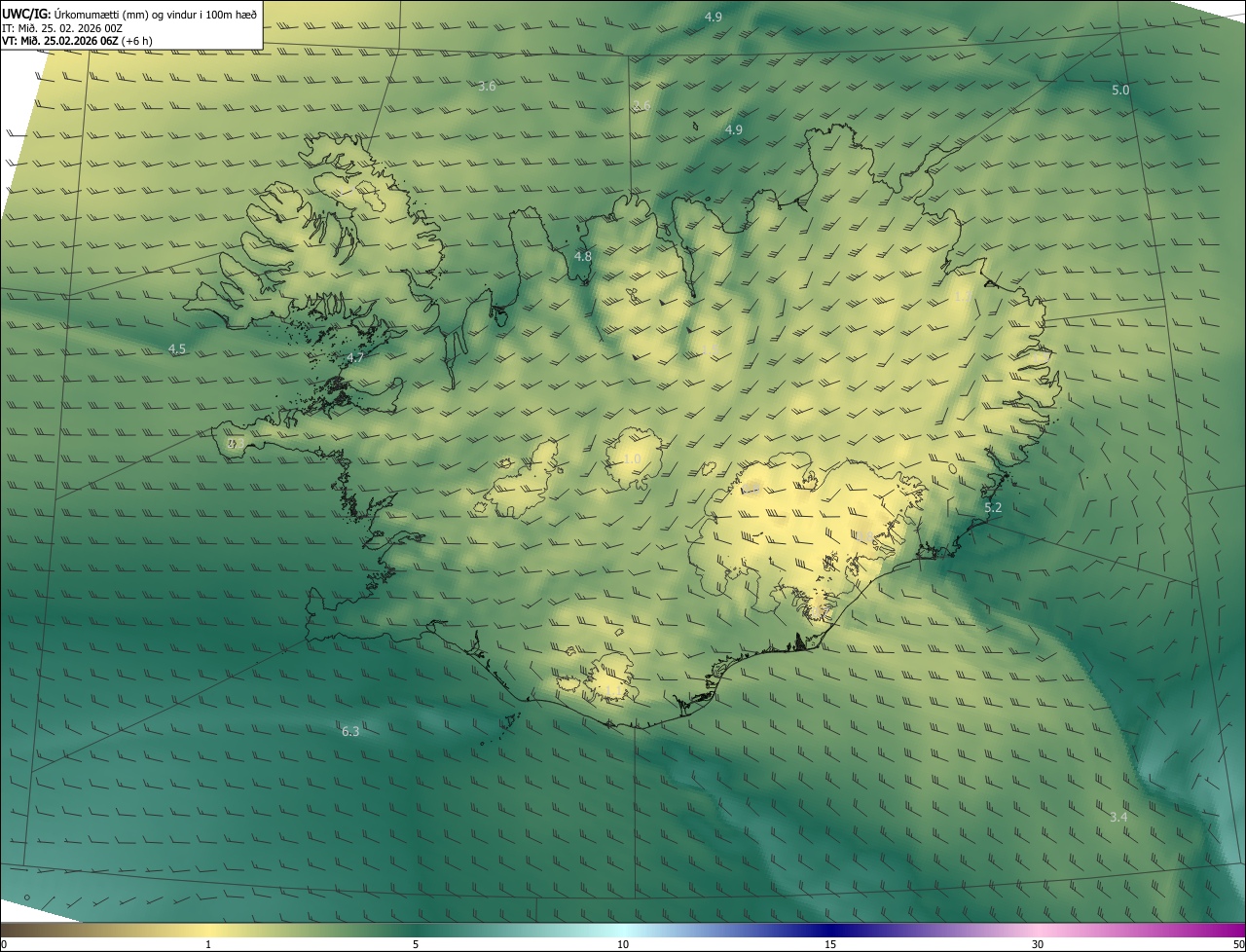Click the 4.5 value label over the sea
1246x952 pixels.
[177, 348]
